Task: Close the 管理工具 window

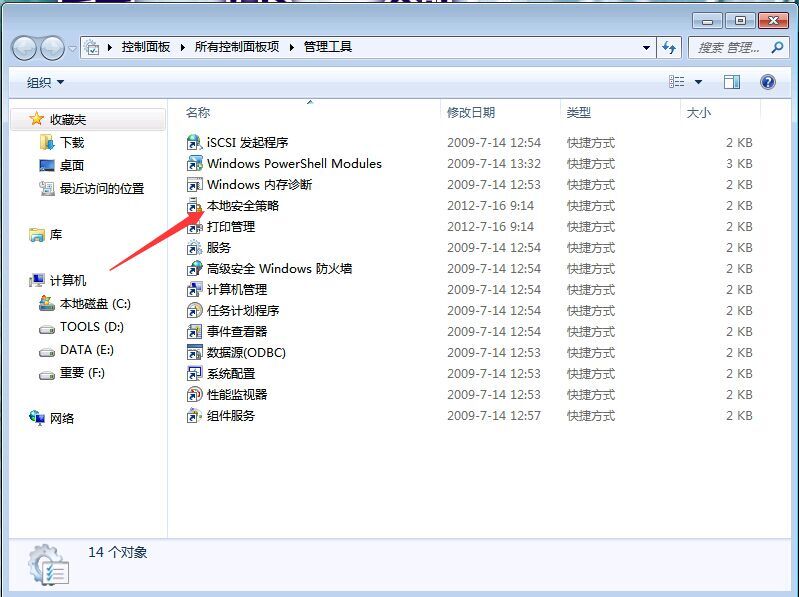Action: coord(774,21)
